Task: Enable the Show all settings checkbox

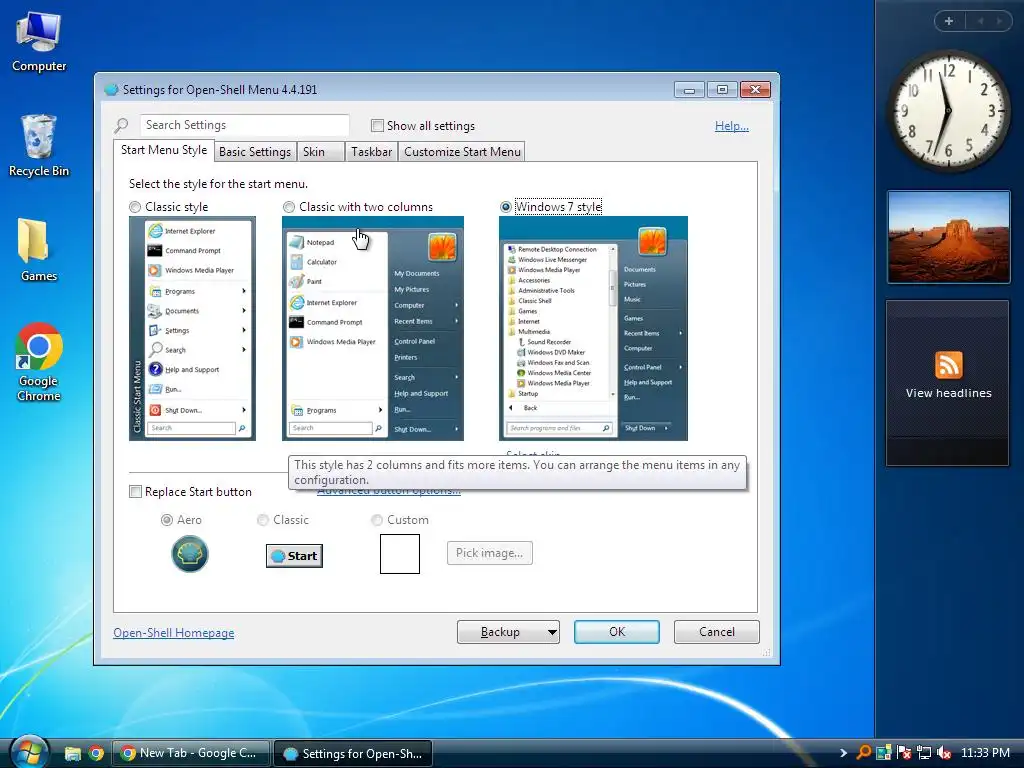Action: point(377,125)
